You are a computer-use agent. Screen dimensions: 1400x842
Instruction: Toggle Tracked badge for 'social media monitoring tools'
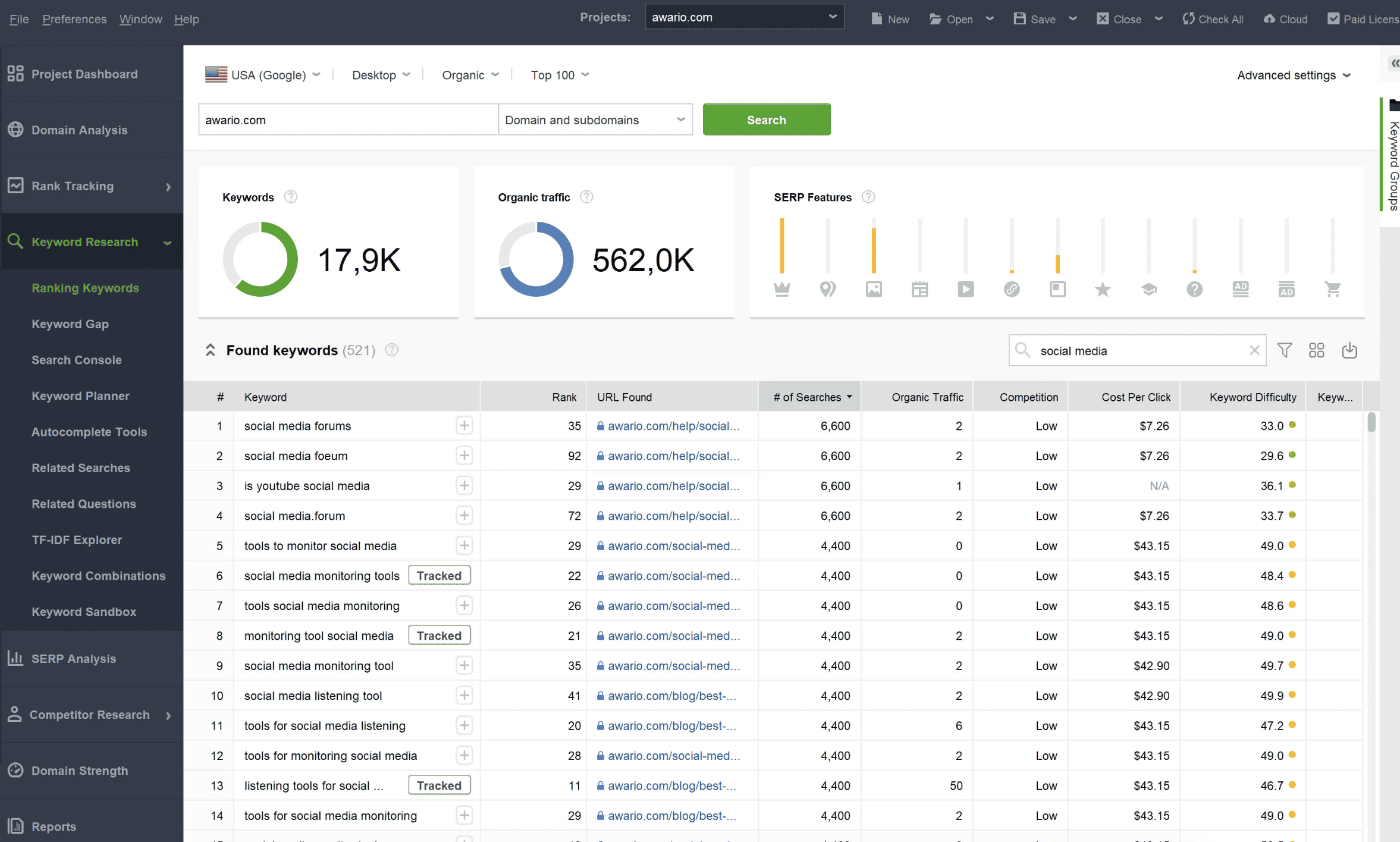pyautogui.click(x=439, y=576)
